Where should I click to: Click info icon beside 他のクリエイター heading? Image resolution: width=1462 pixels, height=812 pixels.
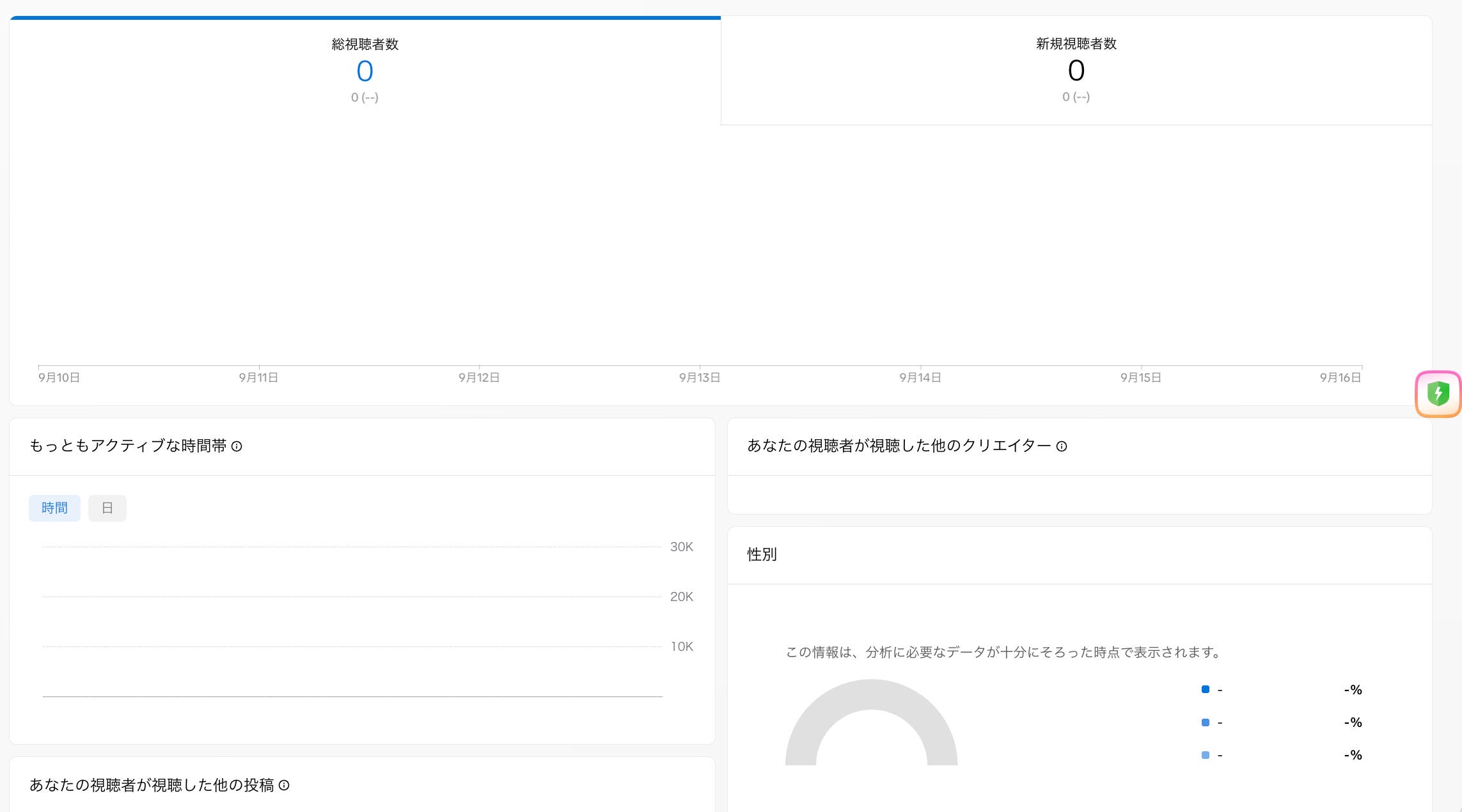tap(1062, 446)
